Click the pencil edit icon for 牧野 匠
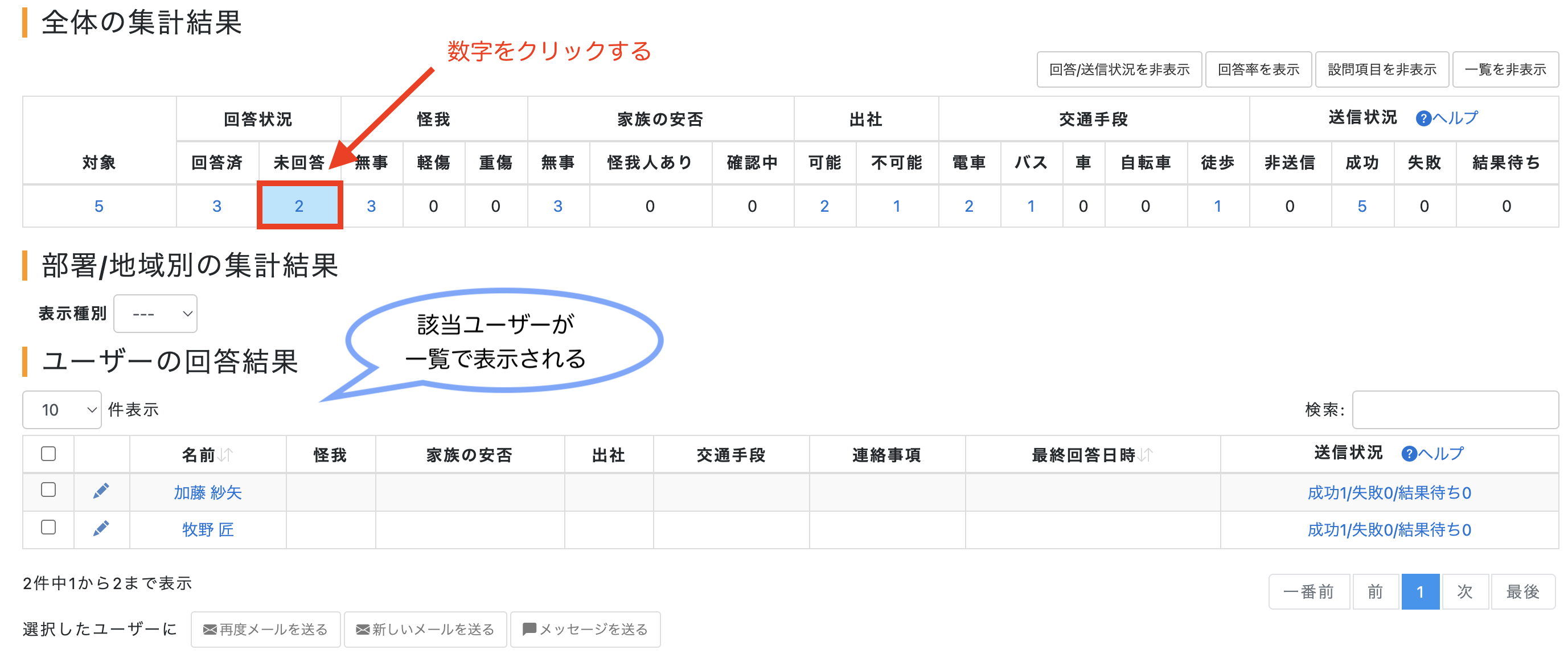 (101, 528)
